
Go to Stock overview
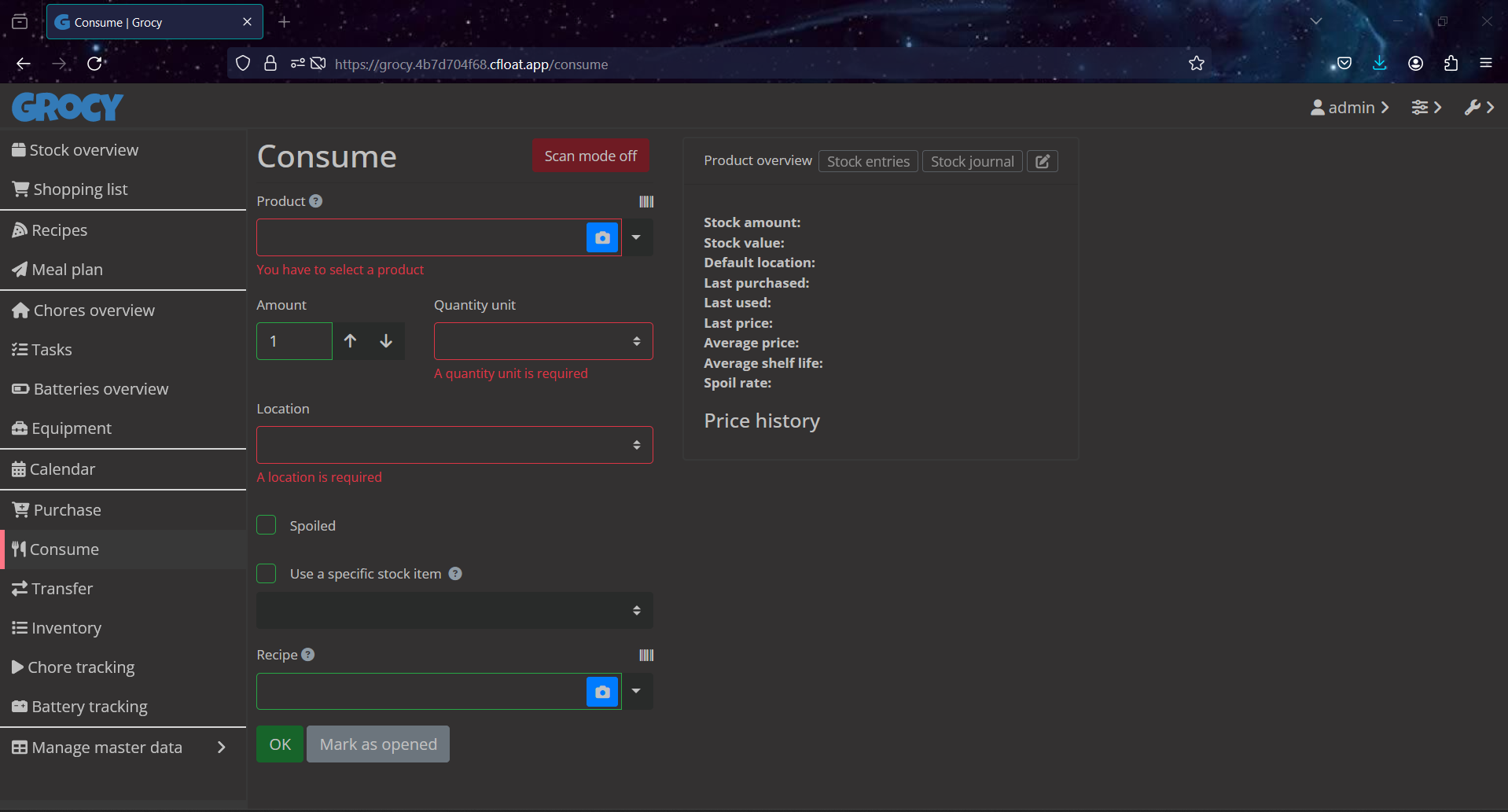coord(123,150)
